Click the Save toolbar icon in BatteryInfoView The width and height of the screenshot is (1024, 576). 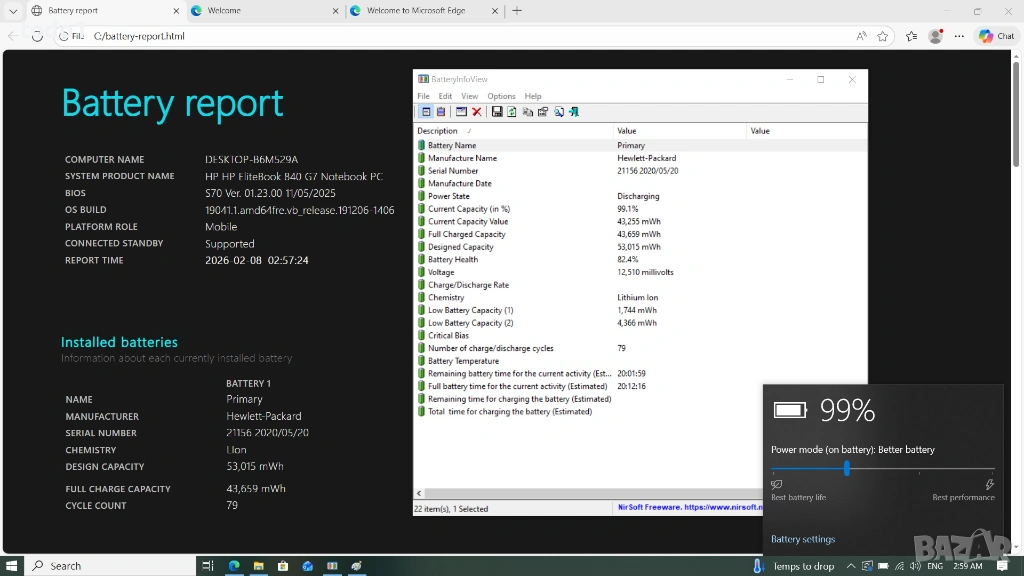pos(497,112)
